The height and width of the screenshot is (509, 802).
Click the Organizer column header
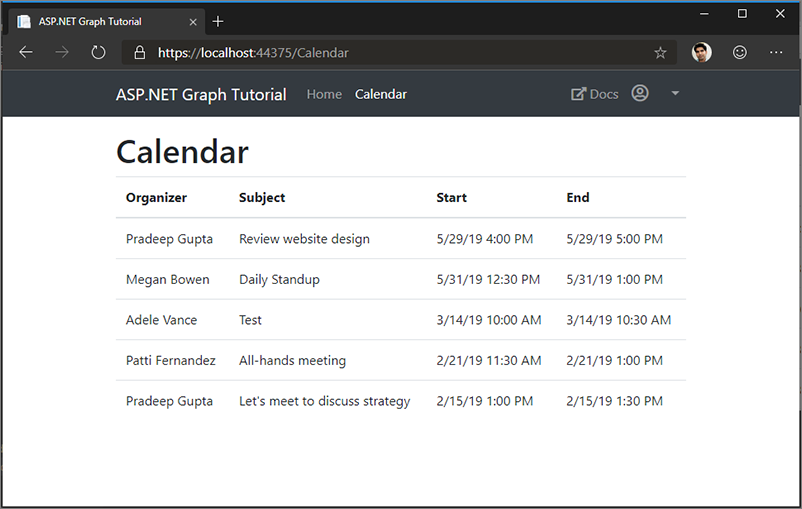[157, 197]
